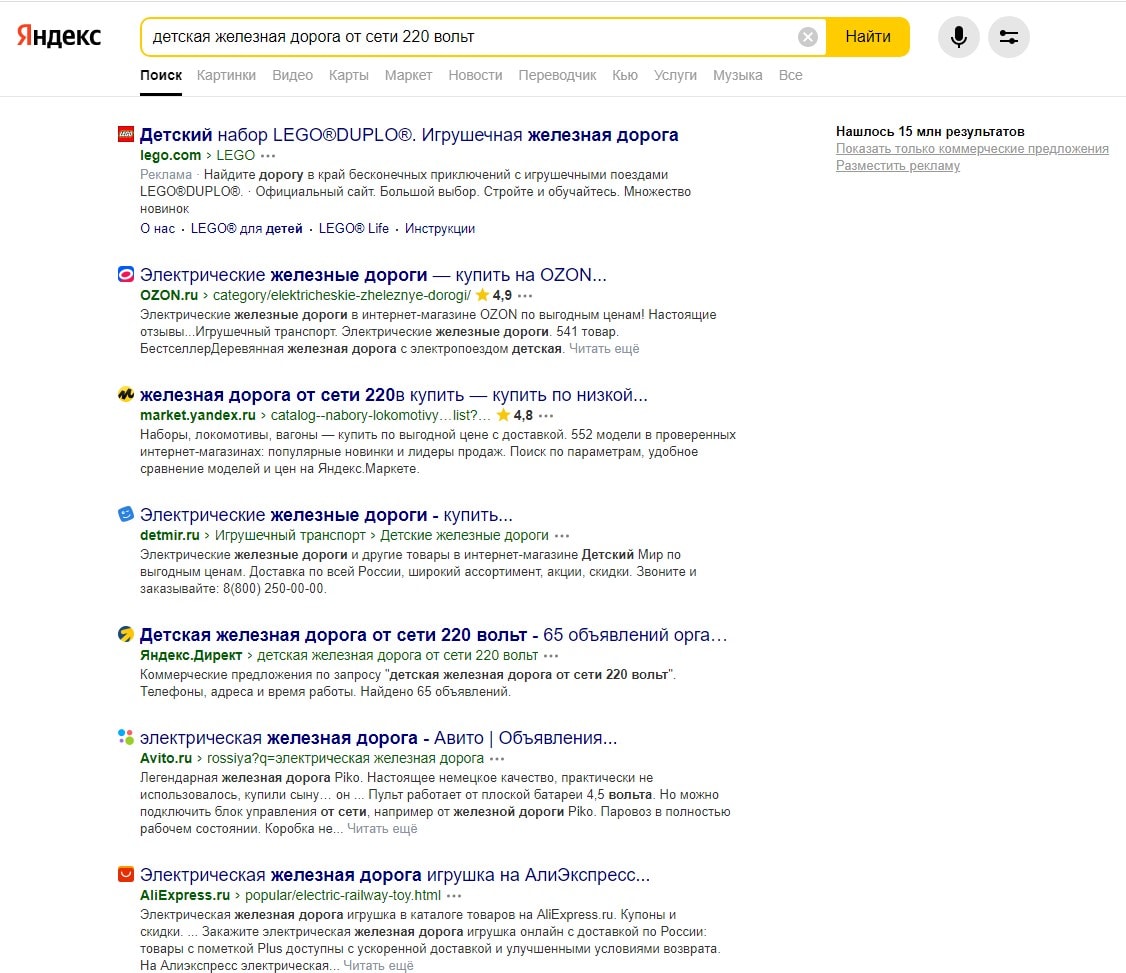Open the Кью tab
Screen dimensions: 1126x973
tap(625, 75)
